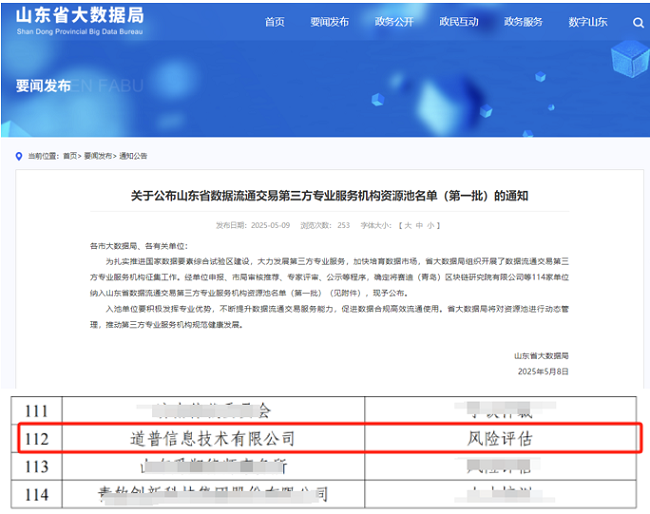Select table cell number 112

36,439
